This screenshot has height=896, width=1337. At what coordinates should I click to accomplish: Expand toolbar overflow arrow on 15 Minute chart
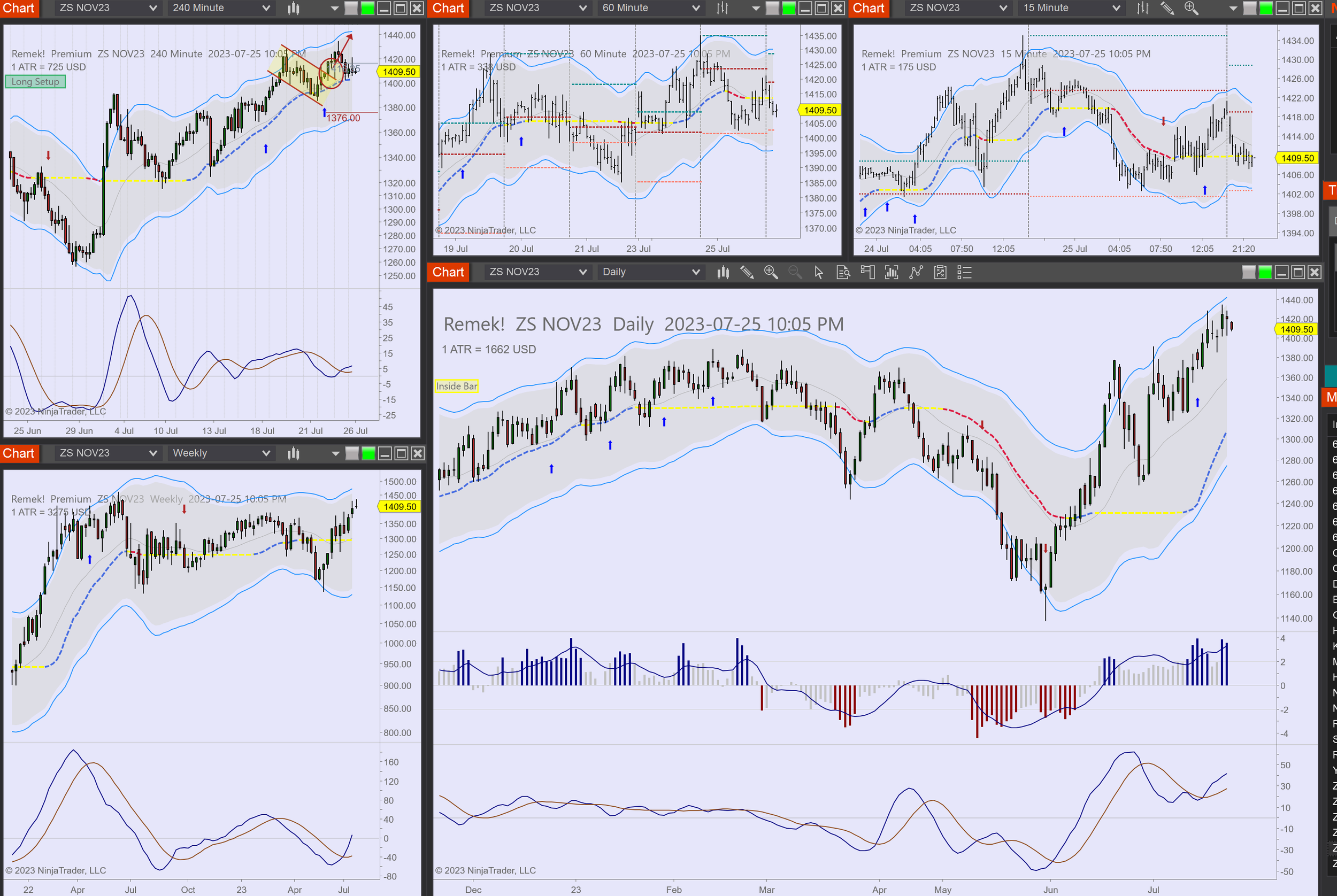click(x=1233, y=9)
